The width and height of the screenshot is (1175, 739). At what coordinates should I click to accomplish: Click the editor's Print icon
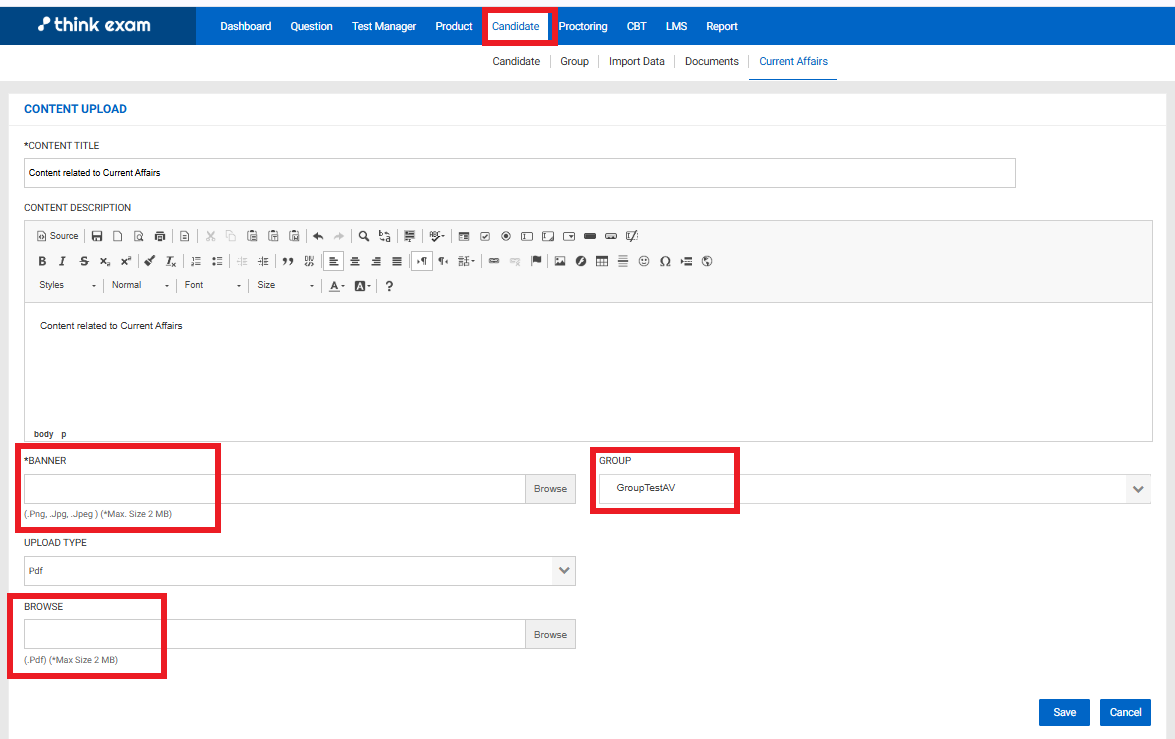tap(160, 236)
